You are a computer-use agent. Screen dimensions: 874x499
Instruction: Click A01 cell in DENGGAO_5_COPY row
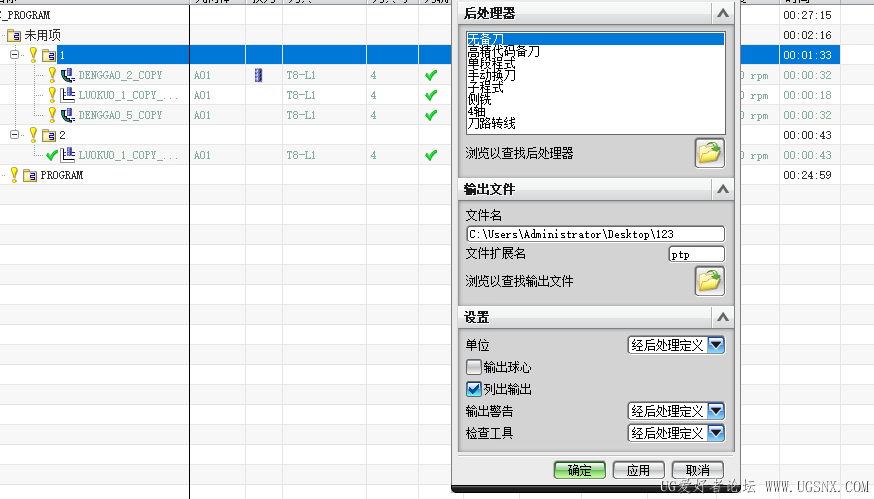point(202,115)
